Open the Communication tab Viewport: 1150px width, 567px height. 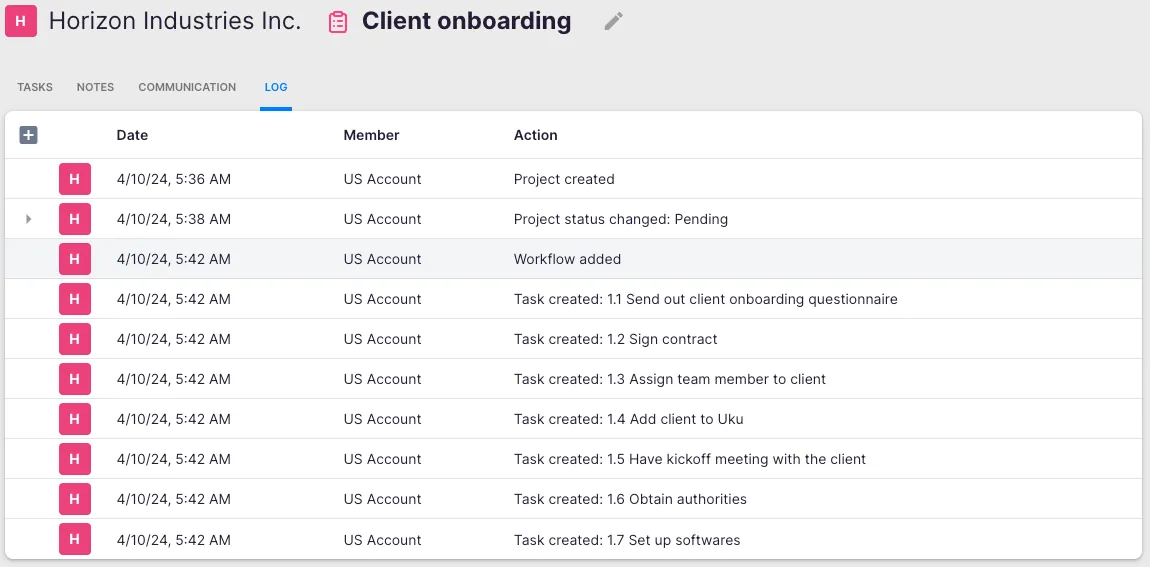tap(187, 87)
